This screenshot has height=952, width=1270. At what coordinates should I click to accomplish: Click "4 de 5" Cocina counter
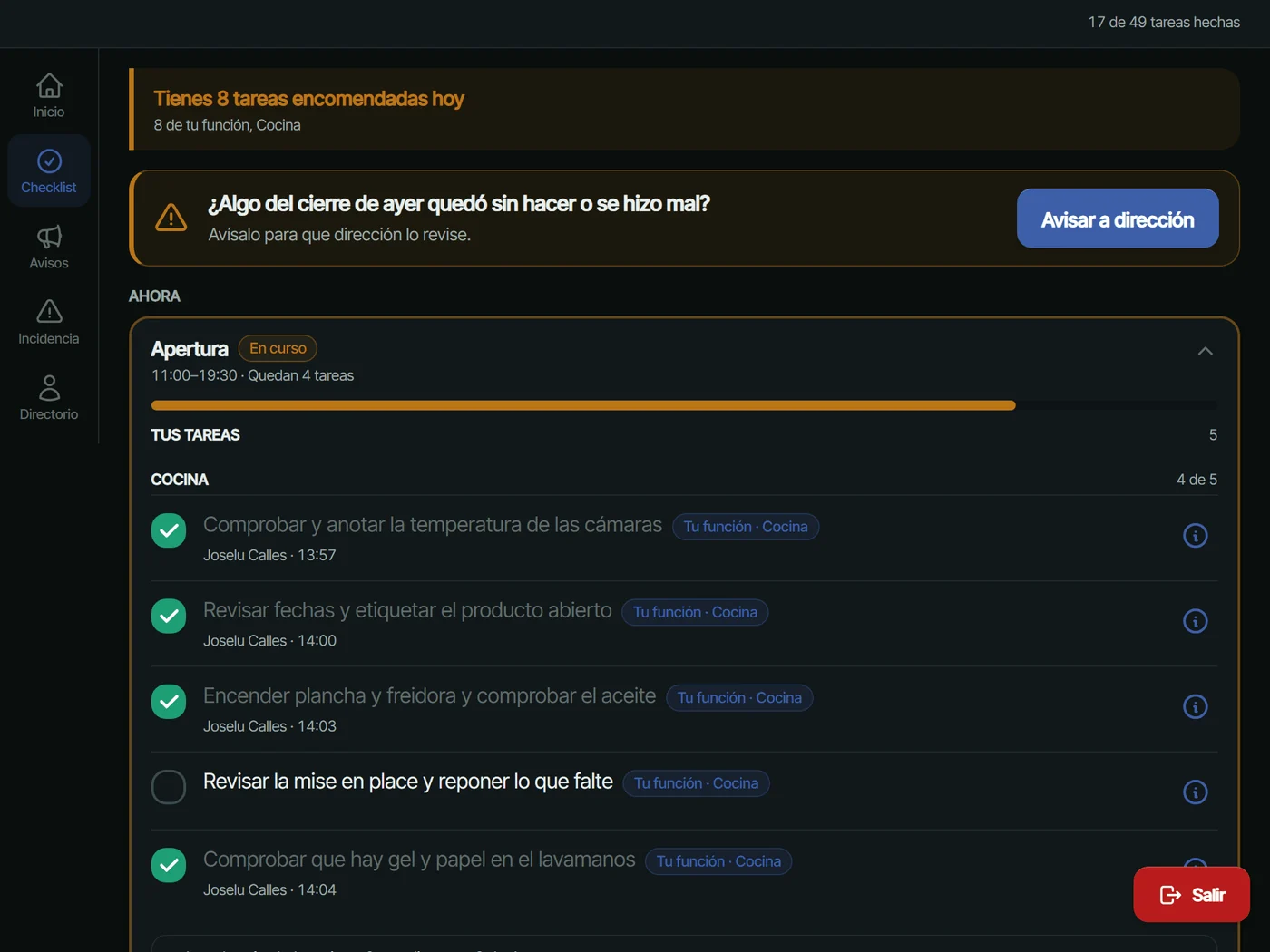[x=1197, y=480]
